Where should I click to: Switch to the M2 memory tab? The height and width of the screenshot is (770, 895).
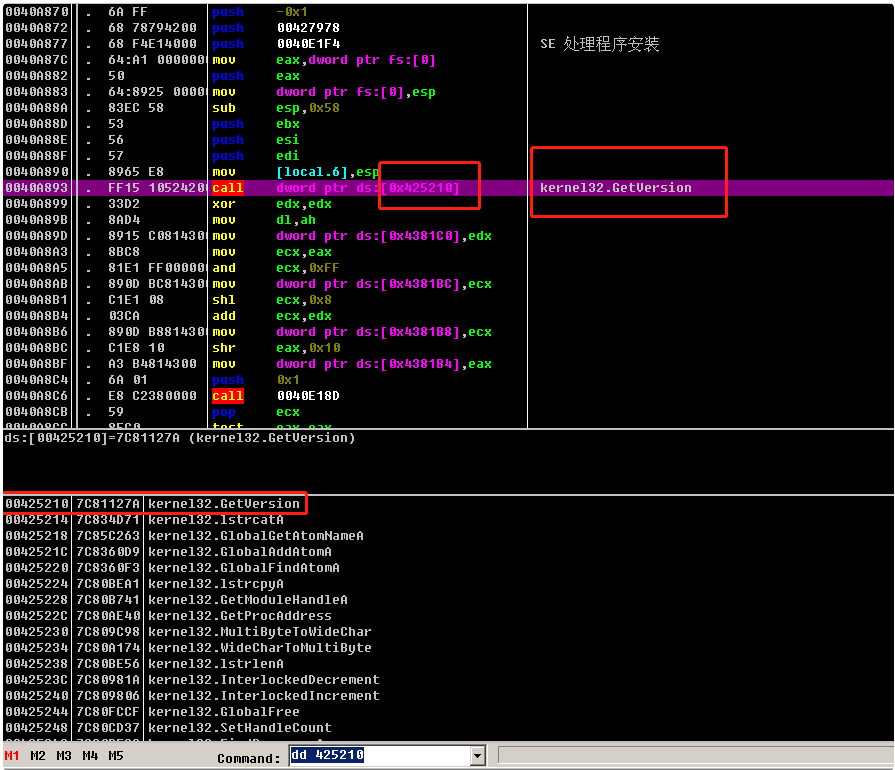click(38, 756)
